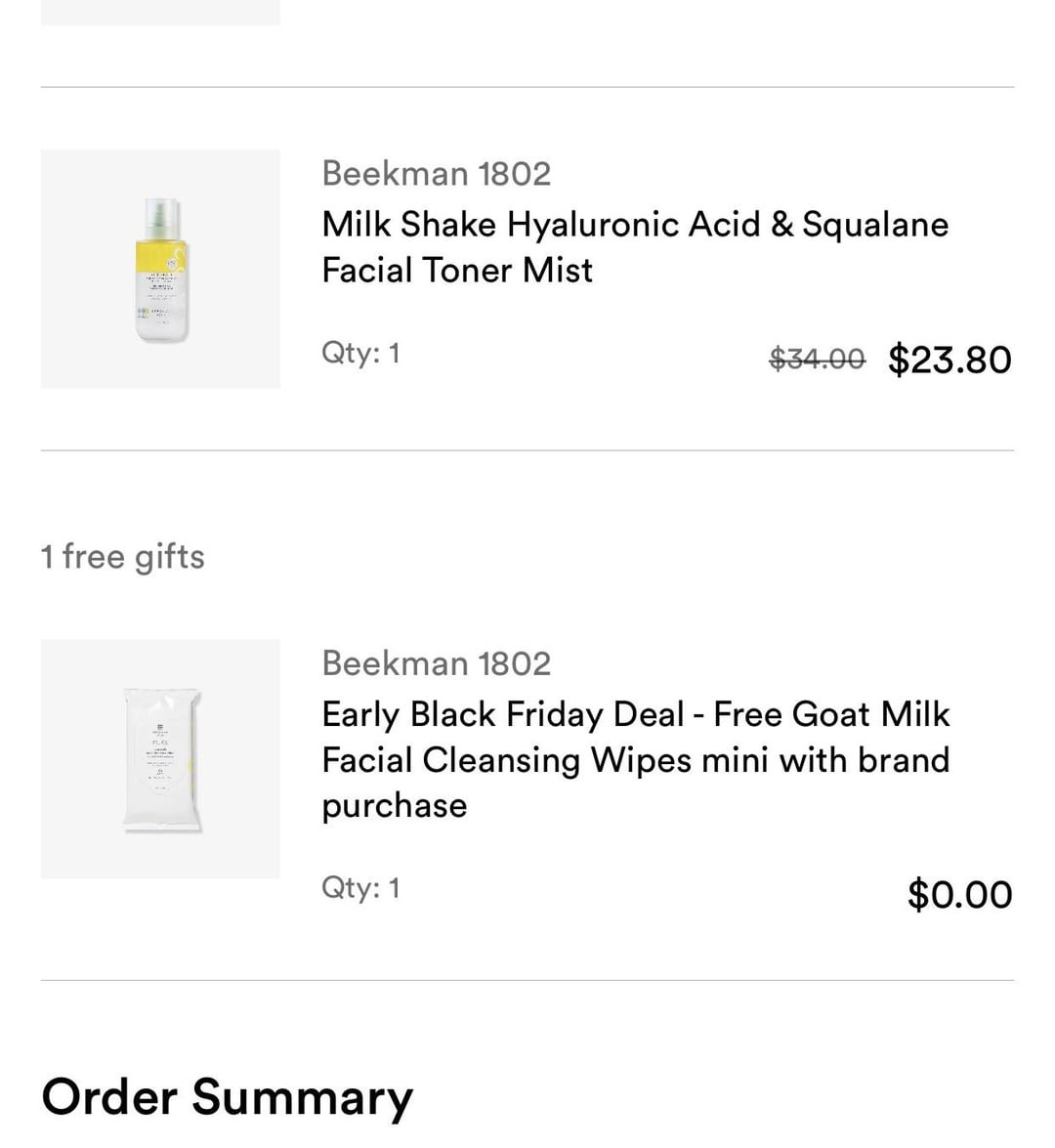The width and height of the screenshot is (1055, 1148).
Task: Click the $0.00 free gift price
Action: point(959,895)
